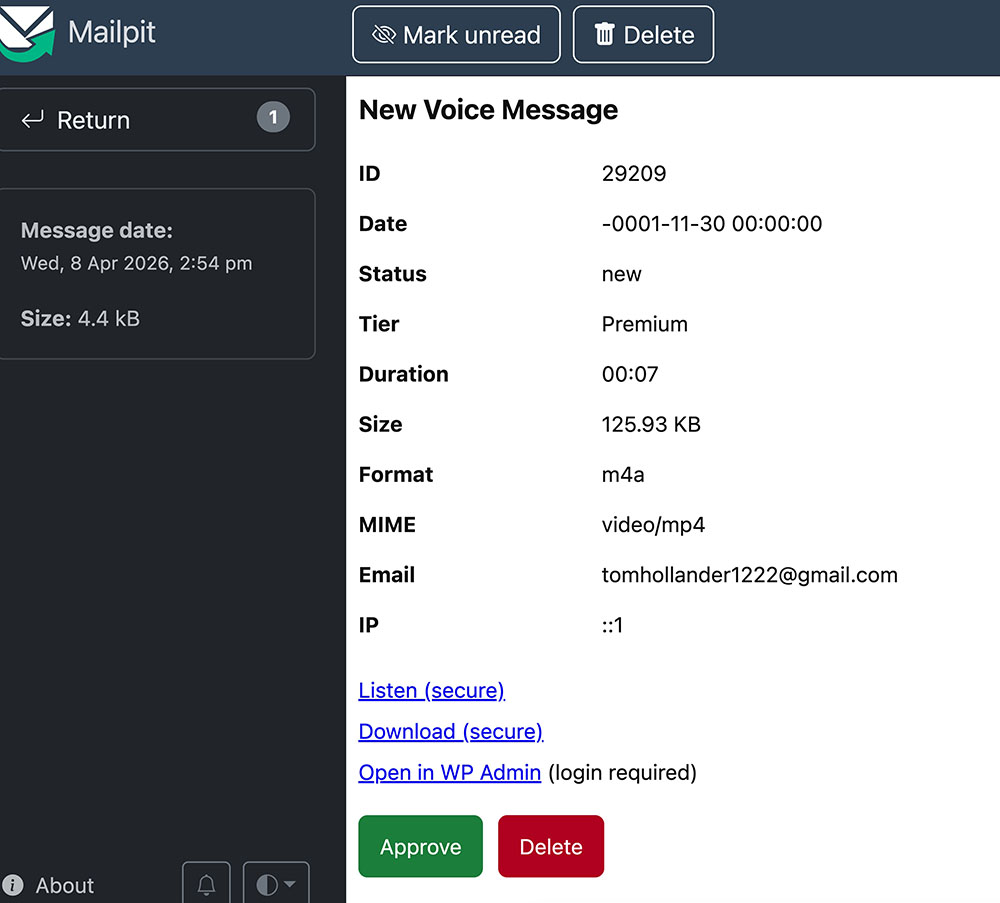
Task: Open the Download (secure) link
Action: pyautogui.click(x=450, y=731)
